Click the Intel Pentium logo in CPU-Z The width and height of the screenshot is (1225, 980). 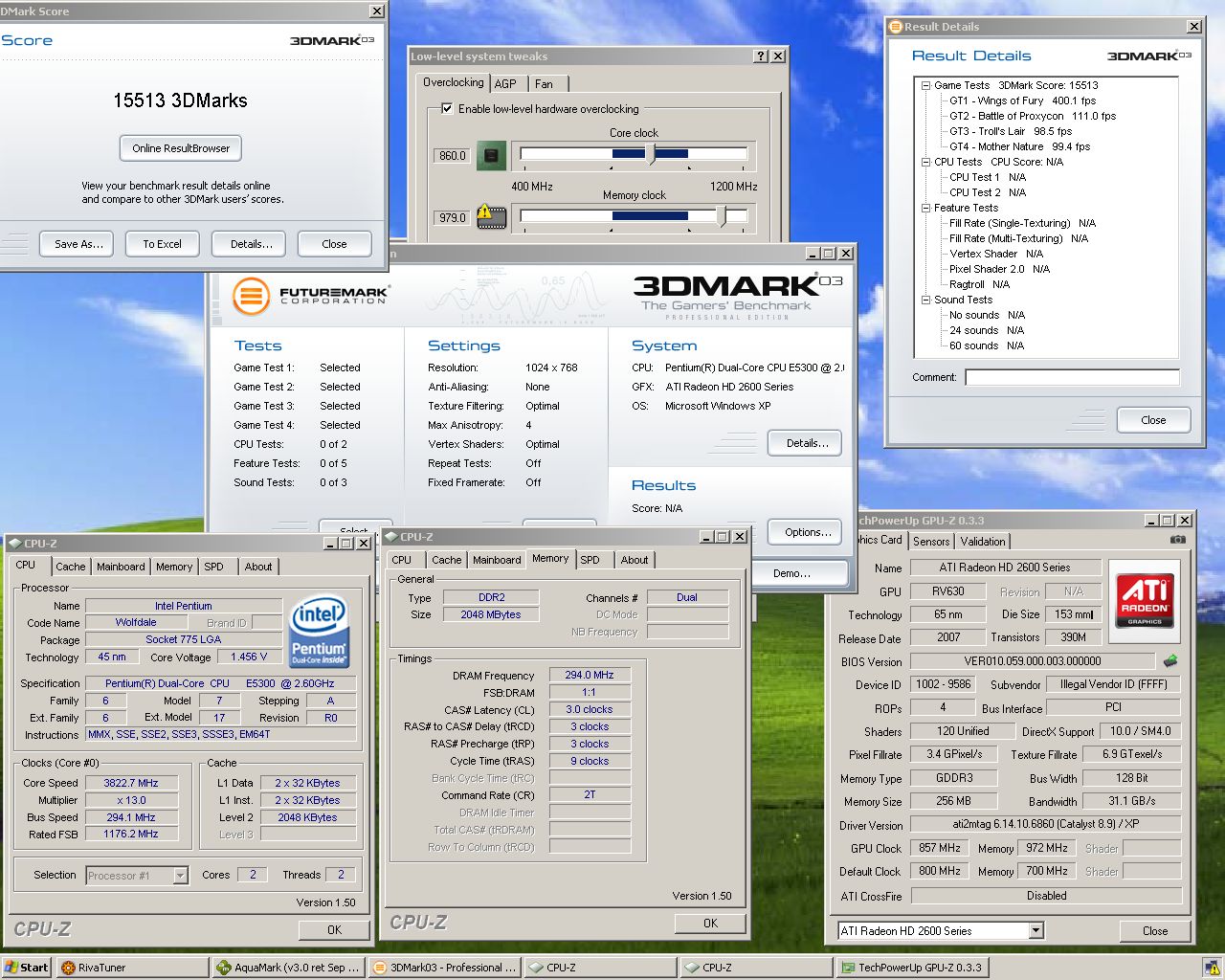(319, 633)
